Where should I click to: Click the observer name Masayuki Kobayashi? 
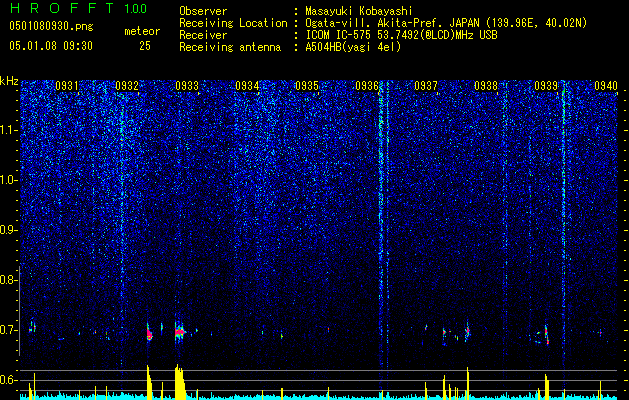[359, 11]
